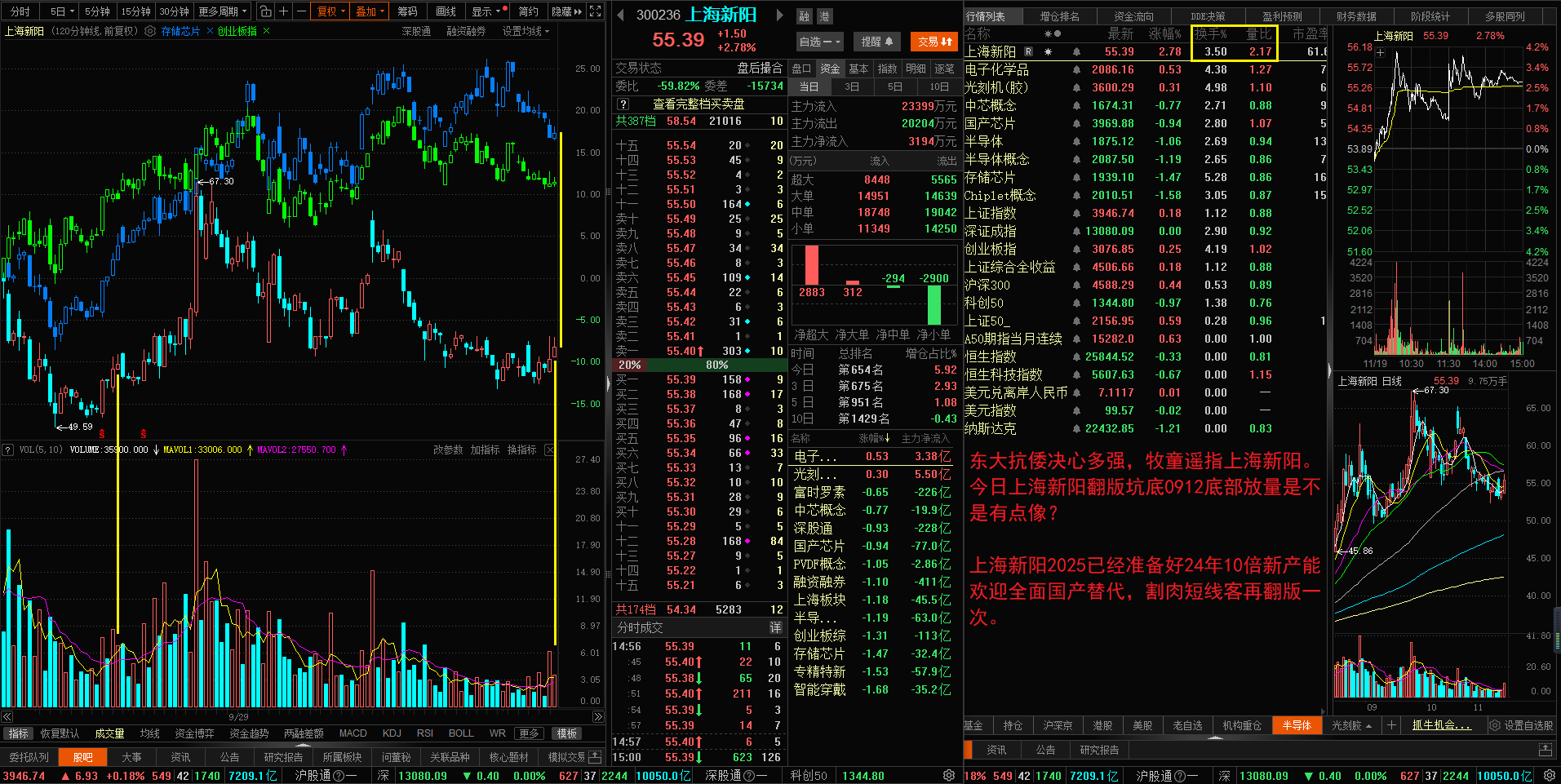Click the 设置自选股 gear button

click(x=1522, y=725)
